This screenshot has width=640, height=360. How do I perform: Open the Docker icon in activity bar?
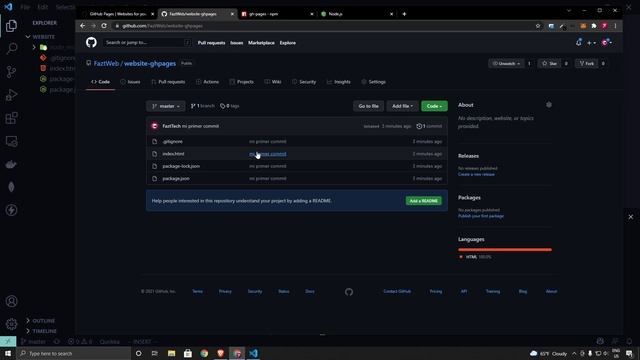click(11, 164)
